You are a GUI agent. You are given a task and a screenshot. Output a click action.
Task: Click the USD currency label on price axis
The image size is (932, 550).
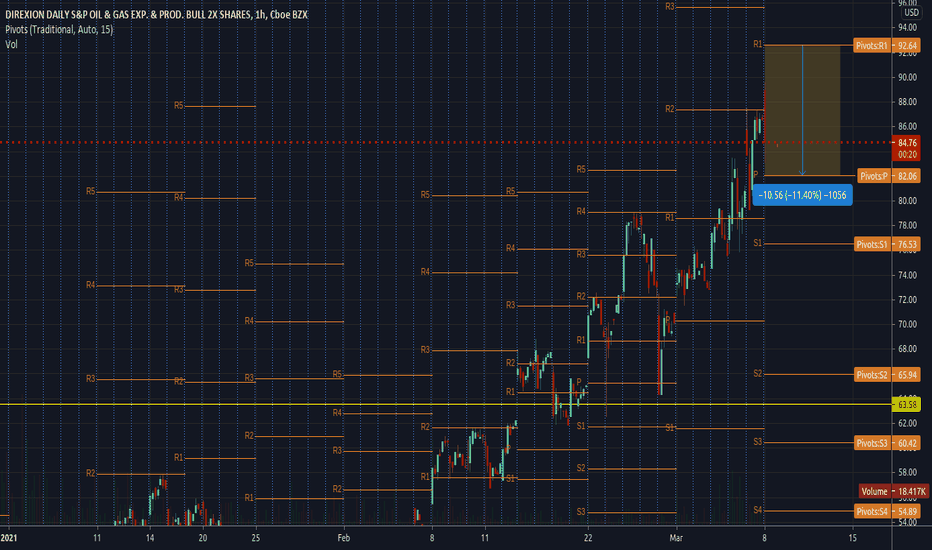(x=911, y=12)
